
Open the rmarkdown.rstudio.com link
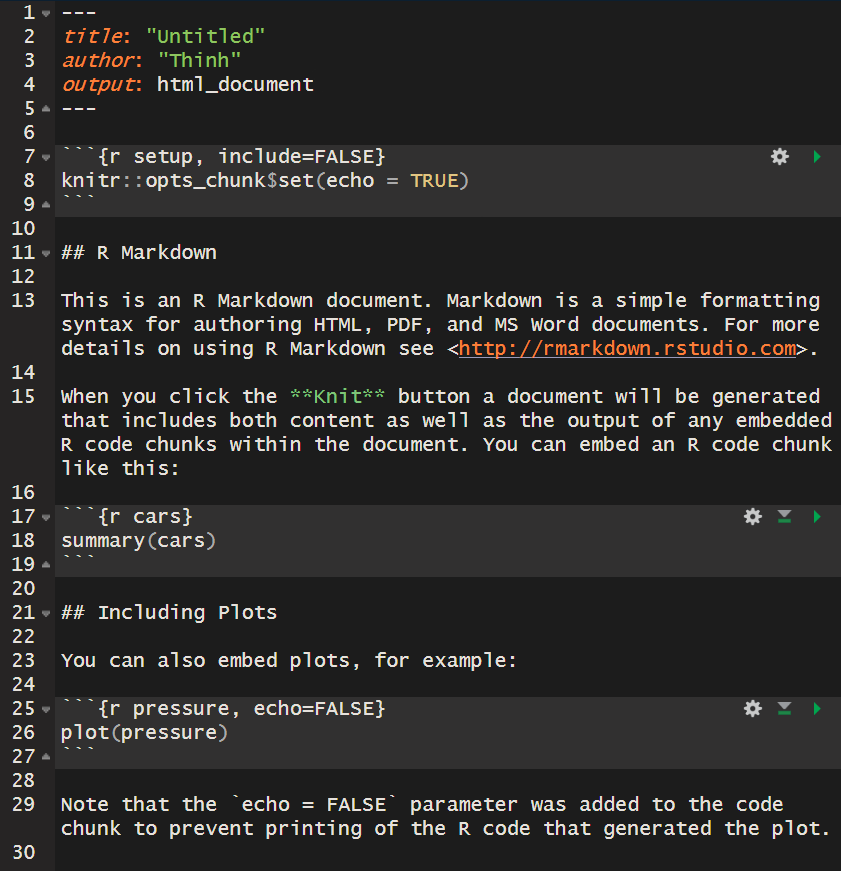tap(627, 349)
